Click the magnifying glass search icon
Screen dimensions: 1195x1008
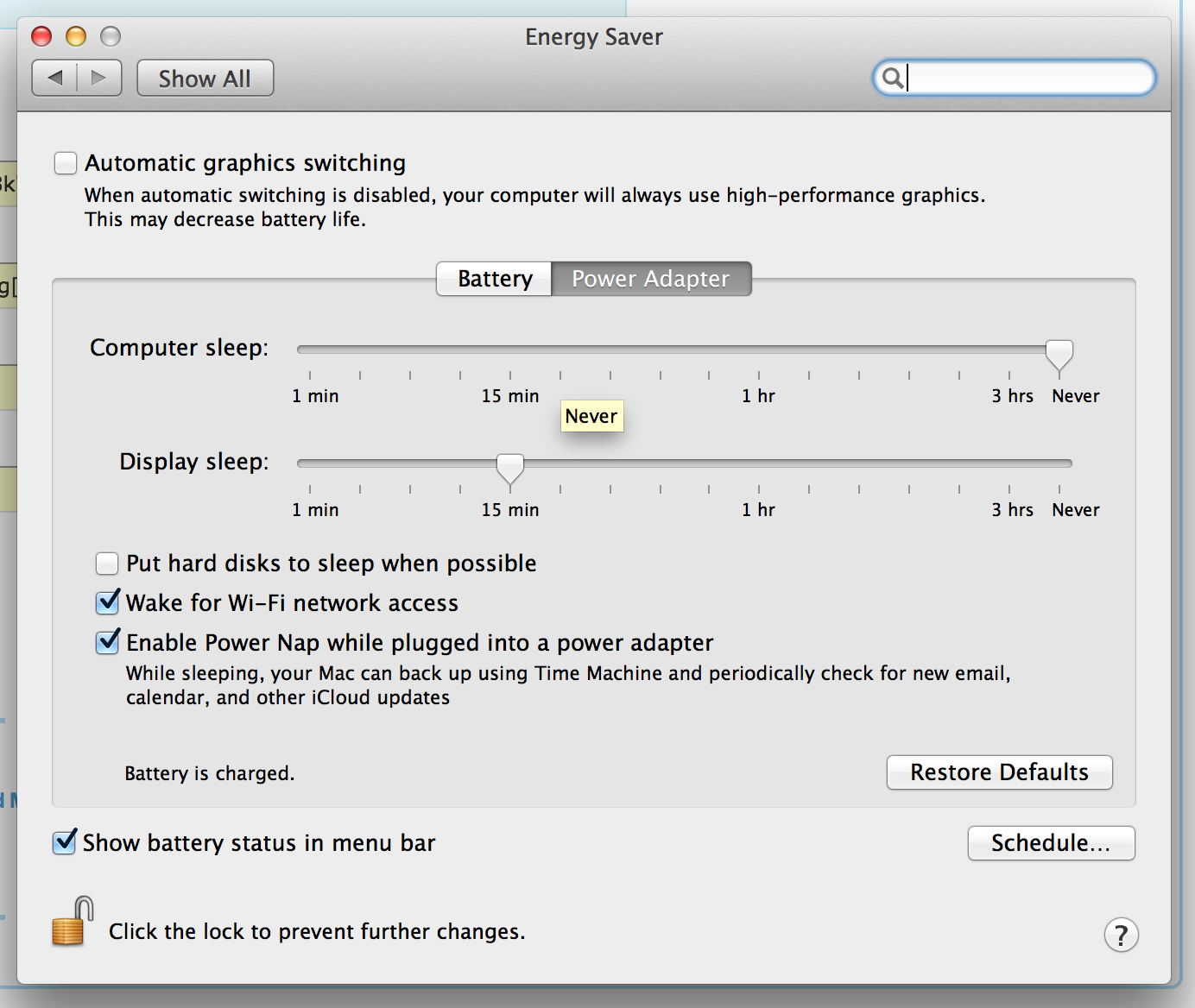(893, 78)
